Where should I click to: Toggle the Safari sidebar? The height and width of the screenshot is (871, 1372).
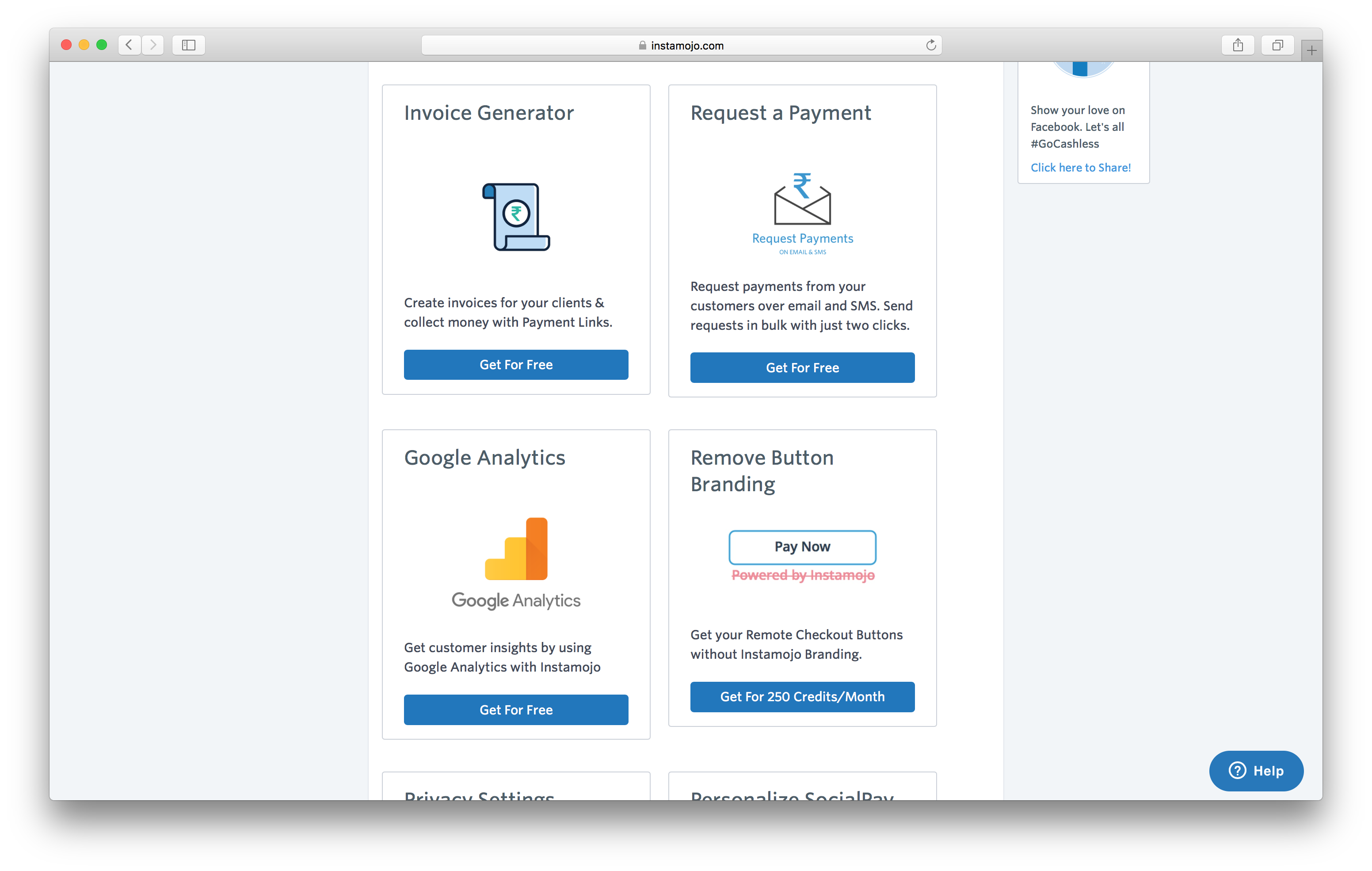pos(189,45)
